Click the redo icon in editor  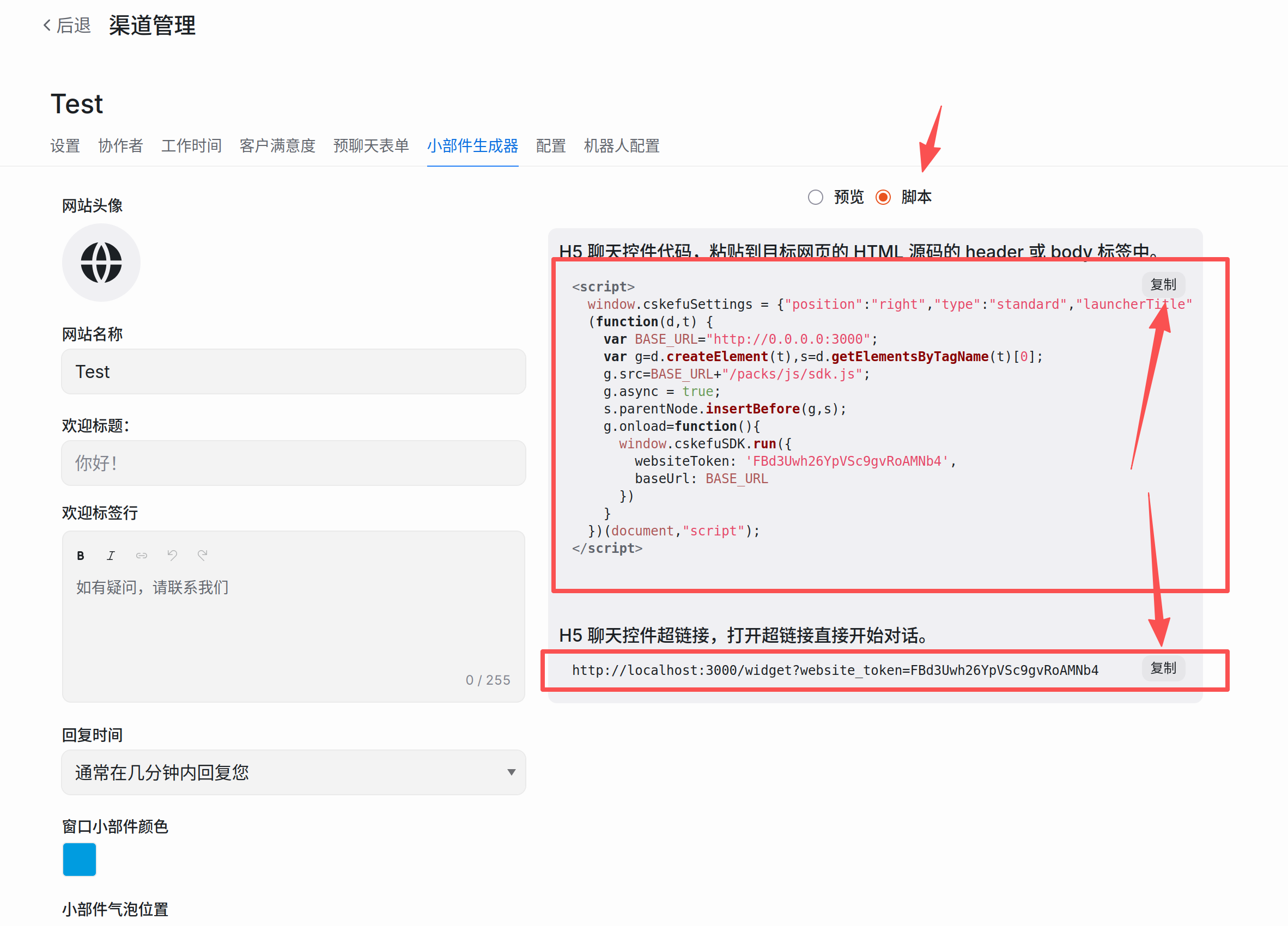click(202, 555)
